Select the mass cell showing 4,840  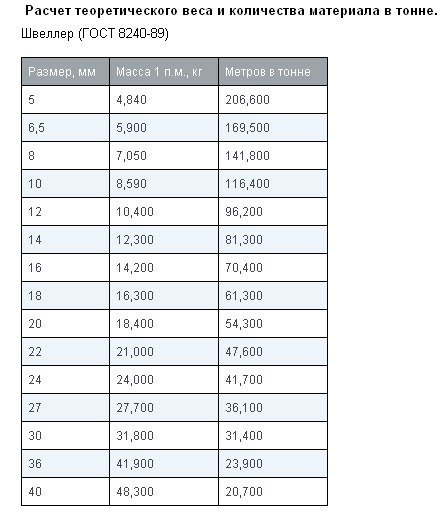point(164,100)
